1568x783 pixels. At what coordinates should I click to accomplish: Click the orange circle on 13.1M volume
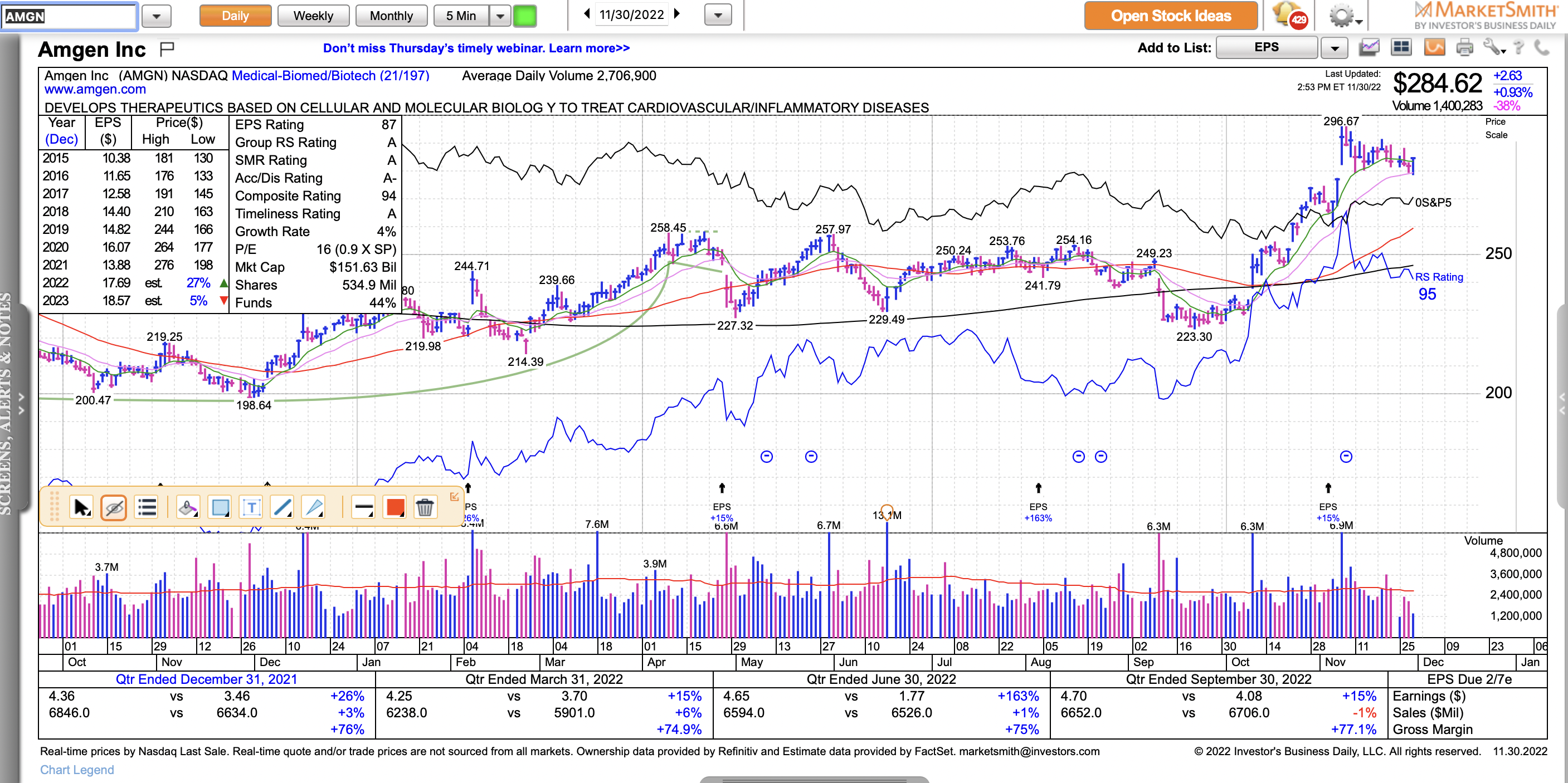[x=887, y=511]
